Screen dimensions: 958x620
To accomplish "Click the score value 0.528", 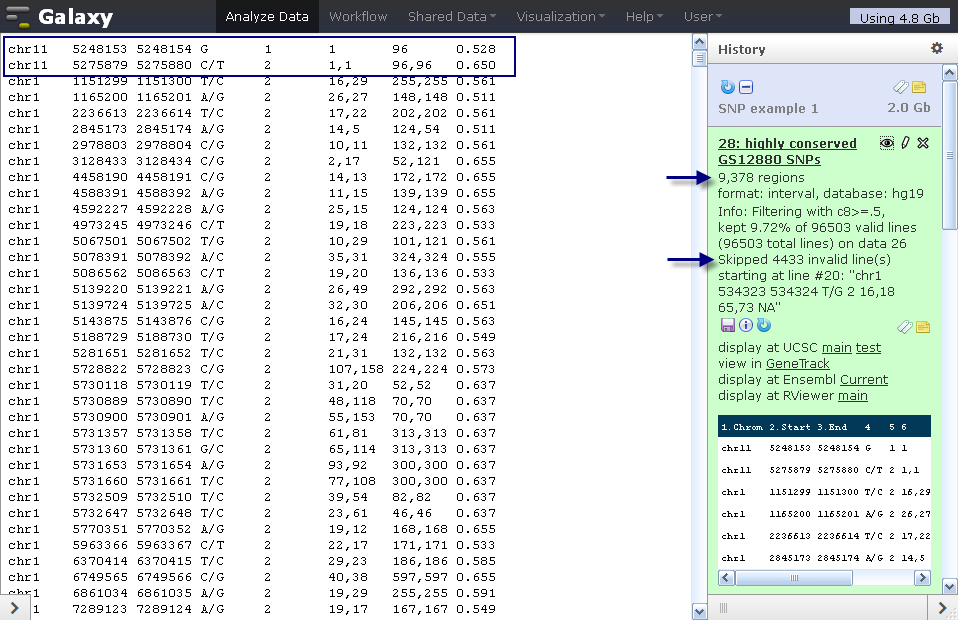I will tap(476, 49).
